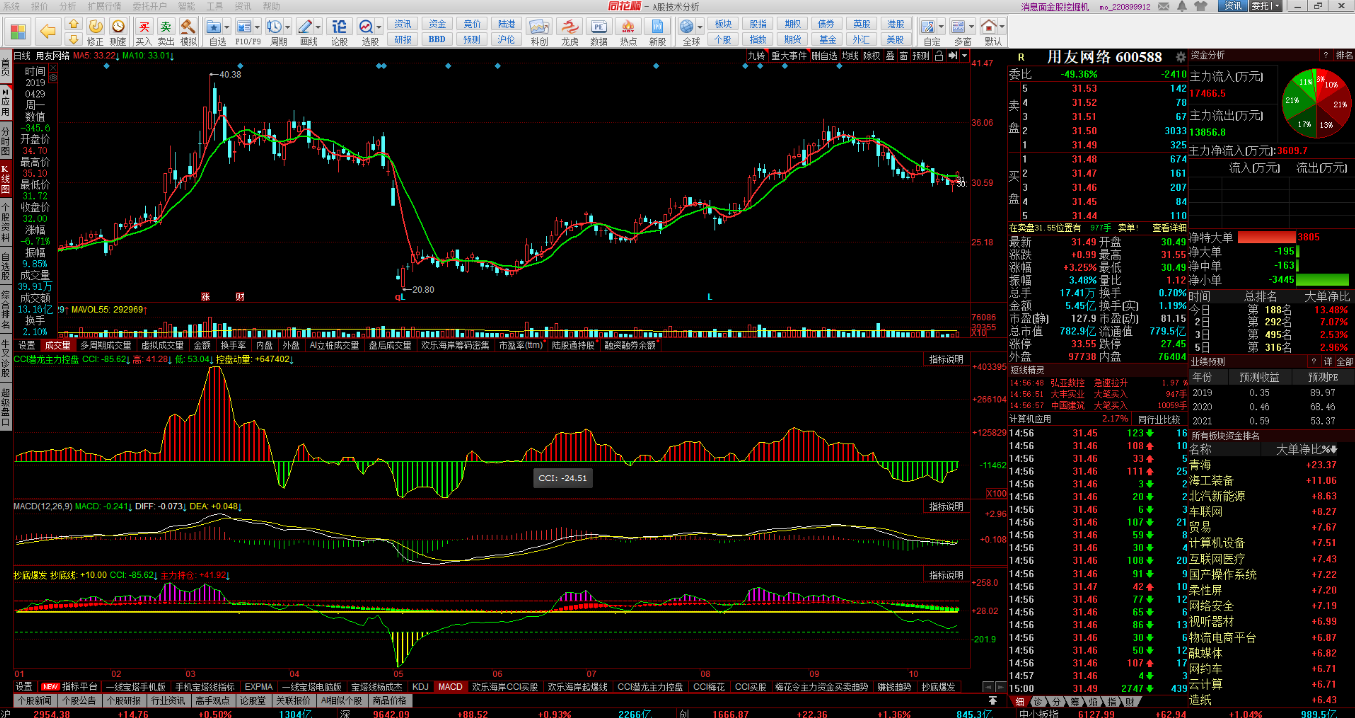Toggle 叠 overlay mode on chart

click(890, 55)
